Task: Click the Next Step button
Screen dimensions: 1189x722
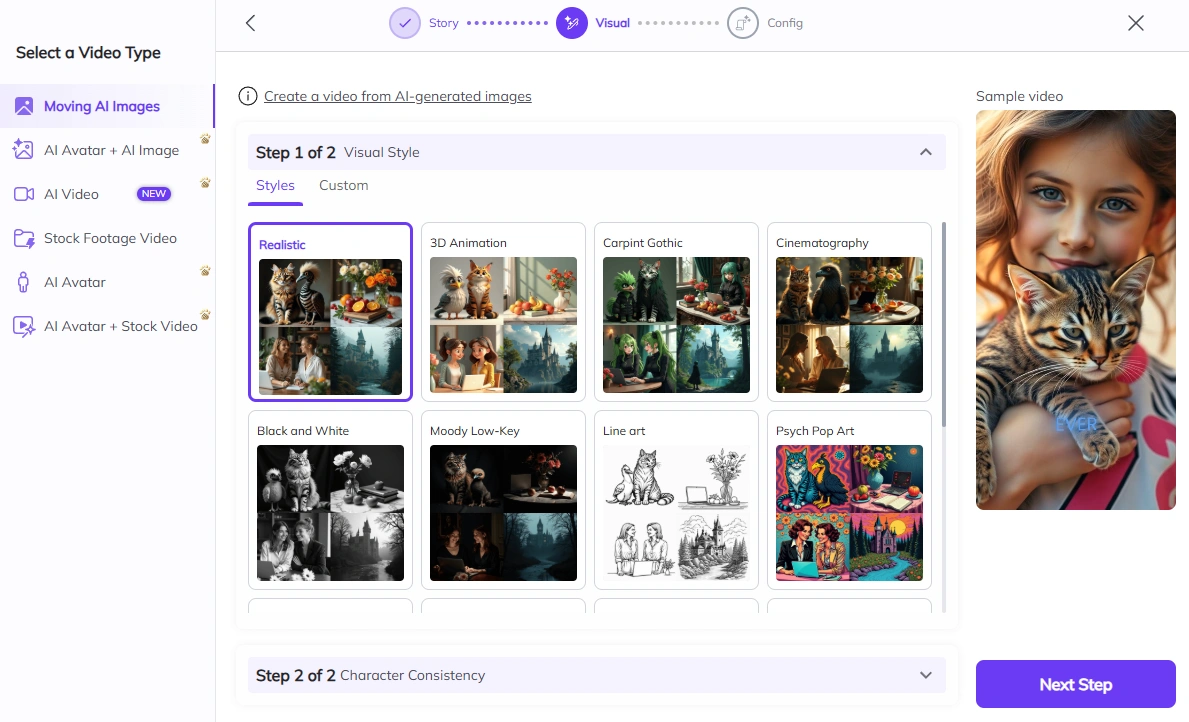Action: pos(1075,684)
